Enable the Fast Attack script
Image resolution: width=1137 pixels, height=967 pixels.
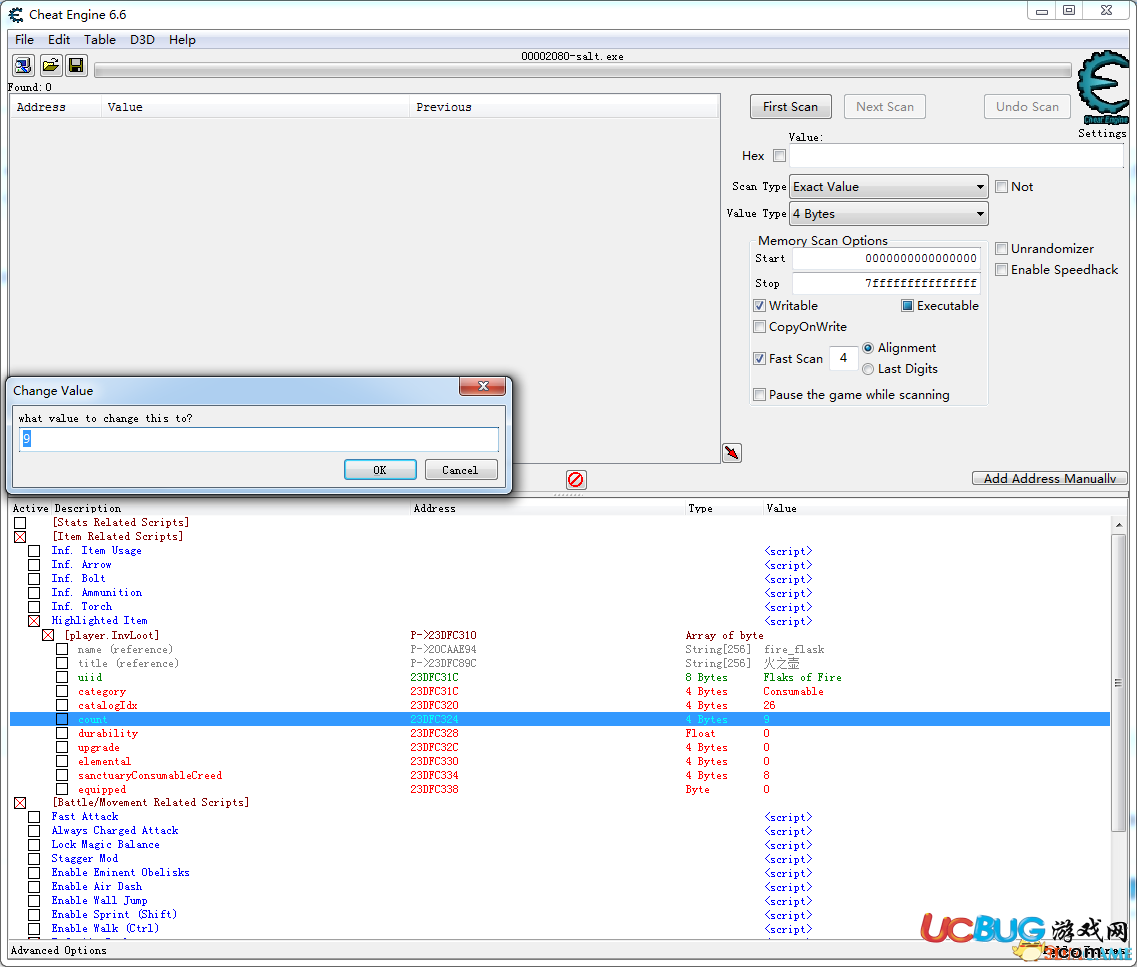coord(34,817)
